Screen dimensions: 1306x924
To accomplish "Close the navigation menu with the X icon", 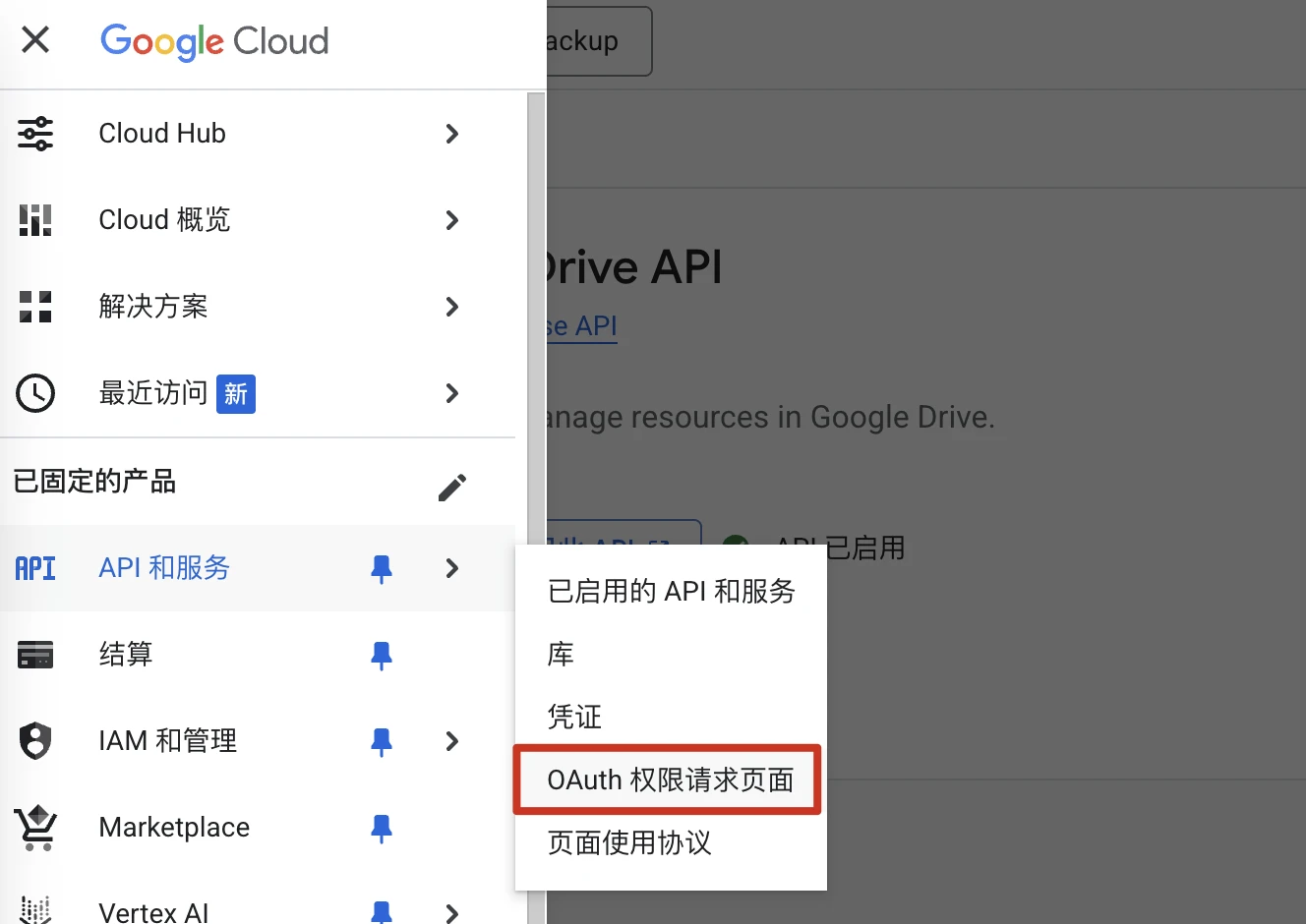I will click(35, 40).
